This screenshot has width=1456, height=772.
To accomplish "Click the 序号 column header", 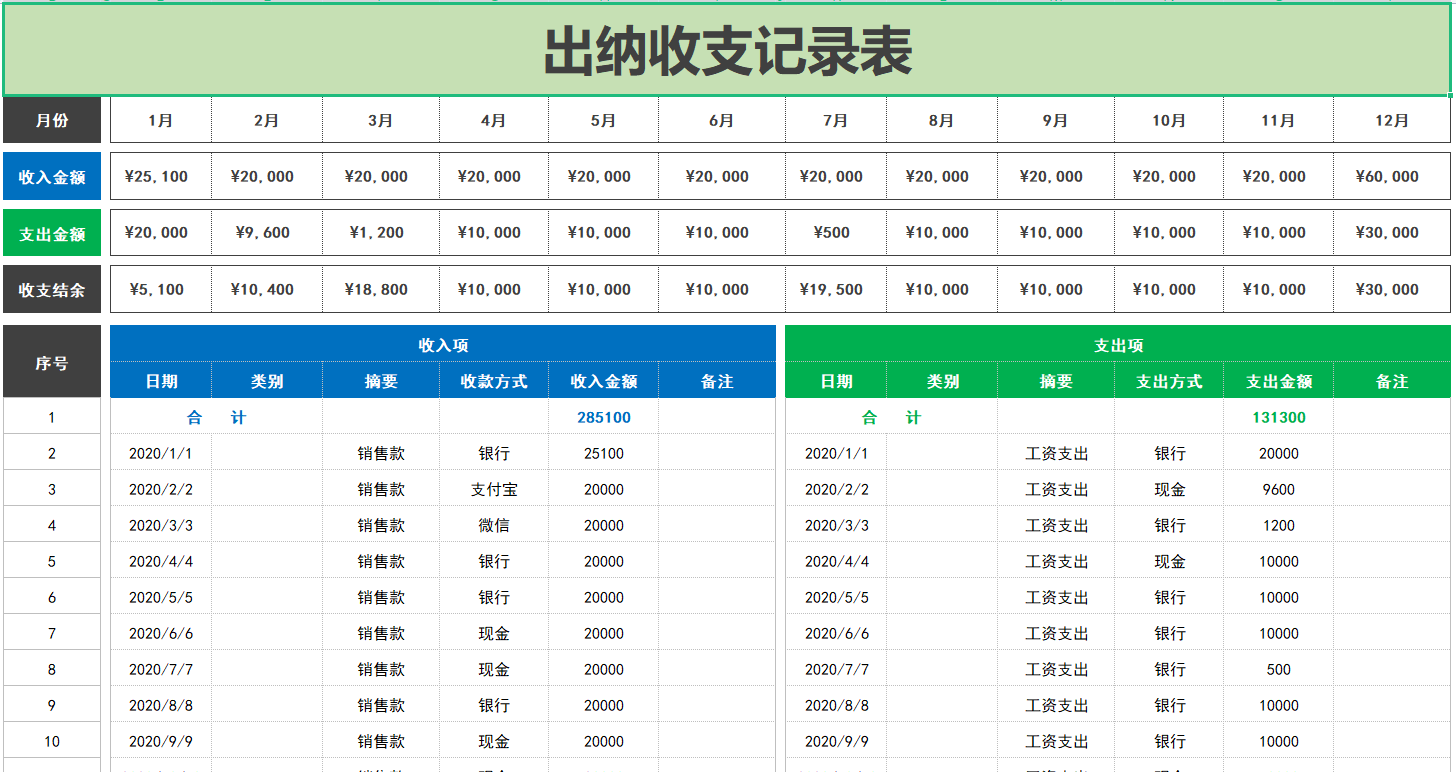I will [51, 361].
